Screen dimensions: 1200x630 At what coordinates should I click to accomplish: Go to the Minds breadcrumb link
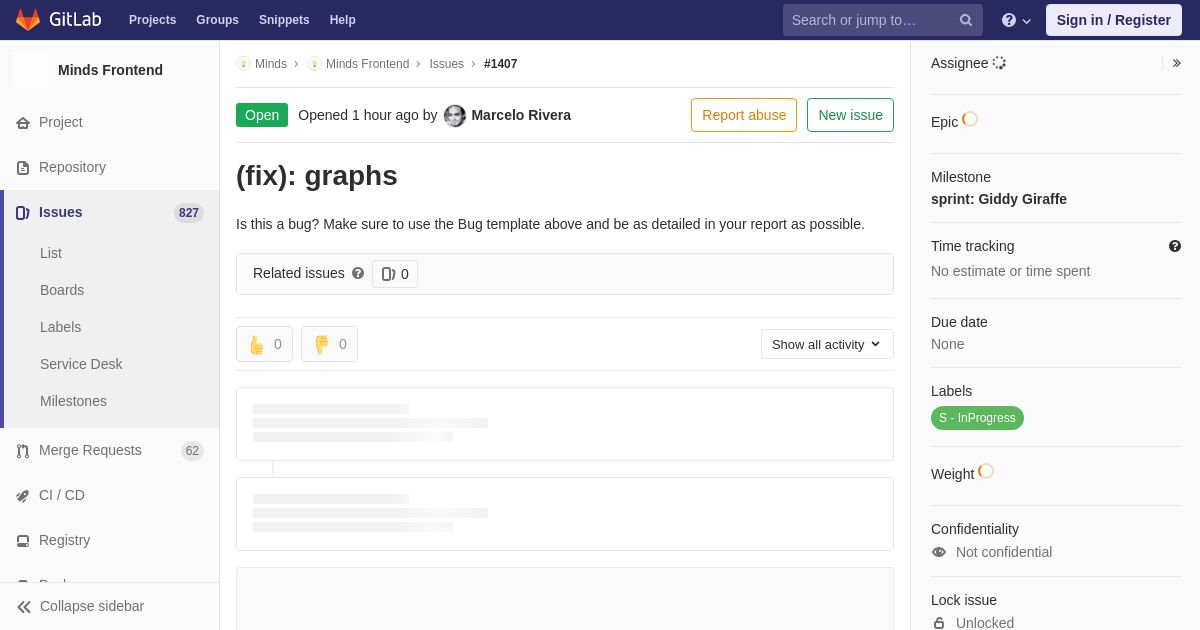point(271,64)
